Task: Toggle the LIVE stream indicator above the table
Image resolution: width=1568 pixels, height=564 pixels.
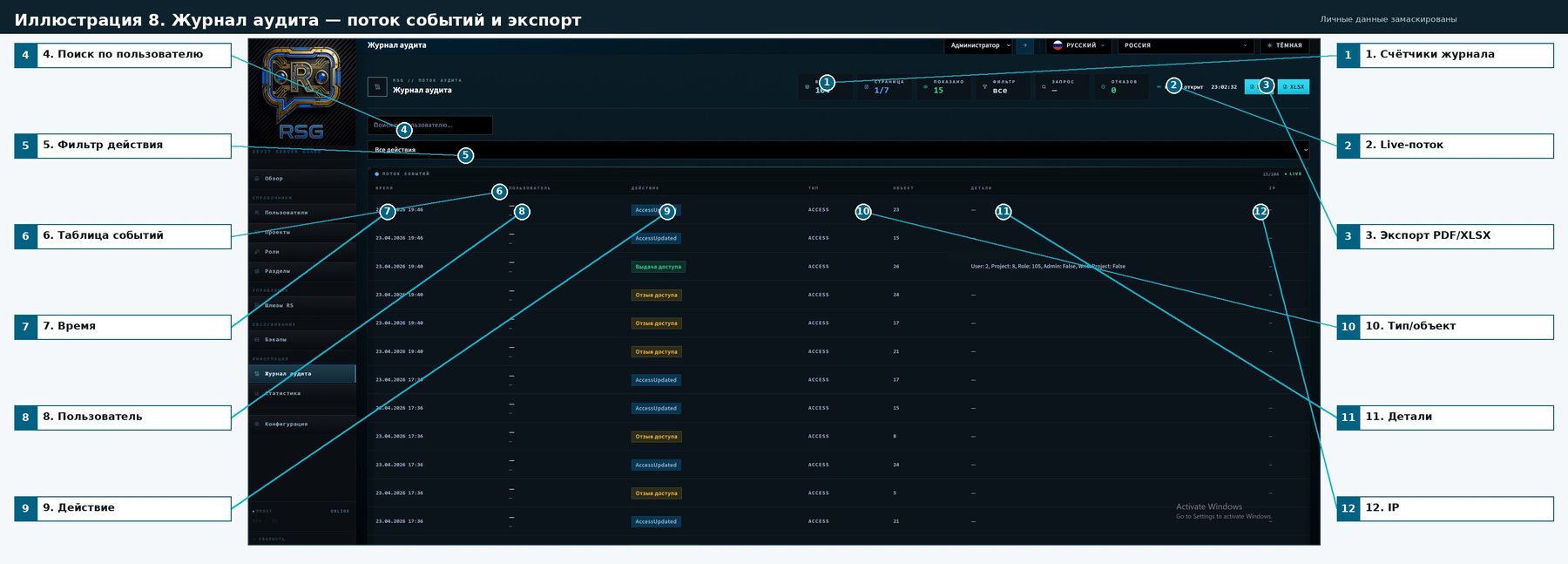Action: [1294, 174]
